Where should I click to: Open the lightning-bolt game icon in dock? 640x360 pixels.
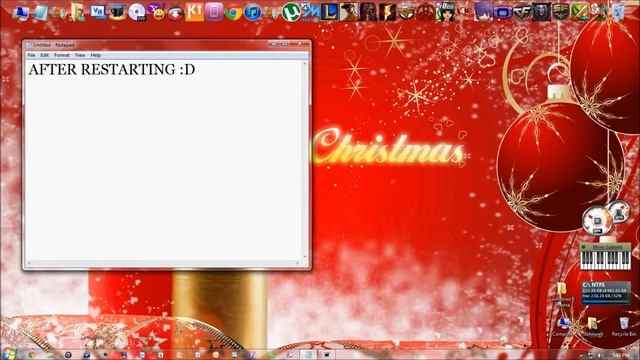click(387, 11)
